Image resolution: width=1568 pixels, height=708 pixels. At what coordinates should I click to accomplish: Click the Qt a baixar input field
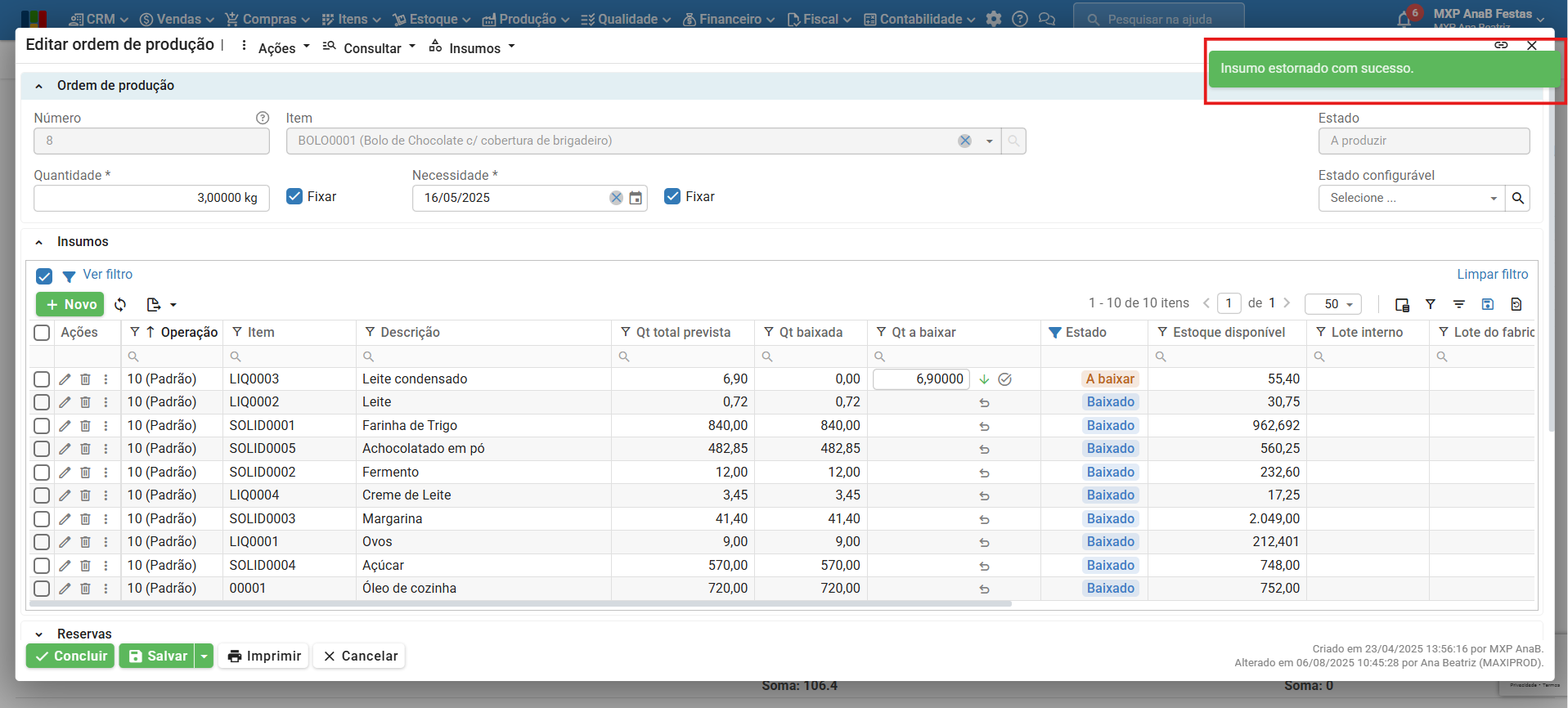pyautogui.click(x=921, y=379)
